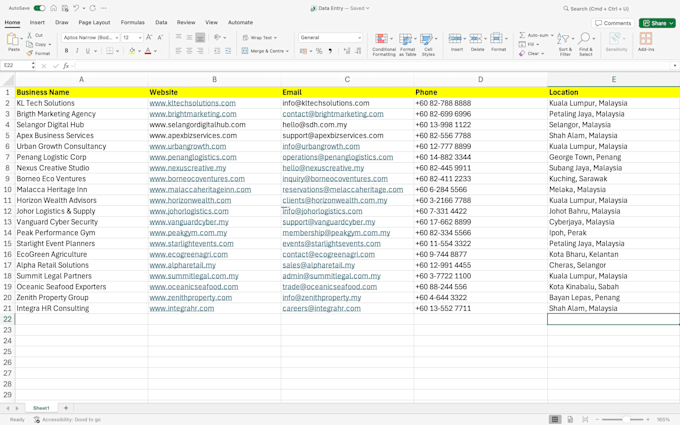Viewport: 680px width, 425px height.
Task: Click the Share button
Action: [657, 23]
